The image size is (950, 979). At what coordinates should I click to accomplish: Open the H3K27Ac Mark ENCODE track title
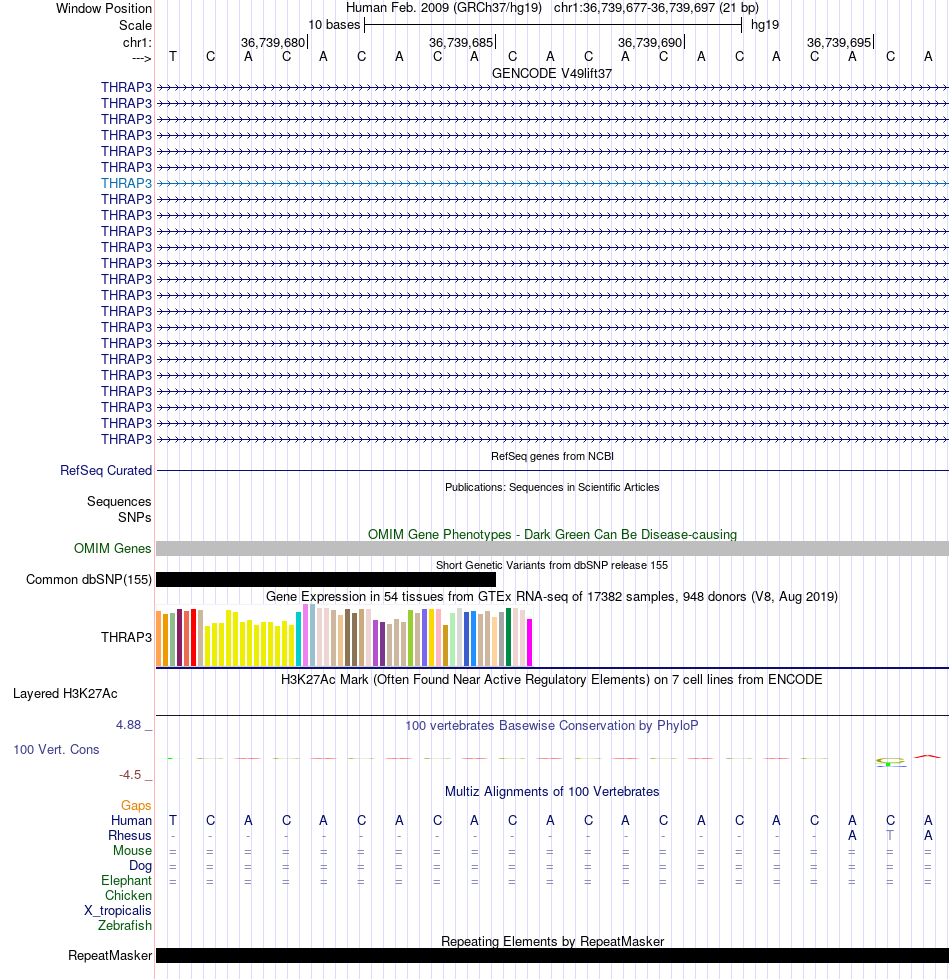tap(552, 679)
